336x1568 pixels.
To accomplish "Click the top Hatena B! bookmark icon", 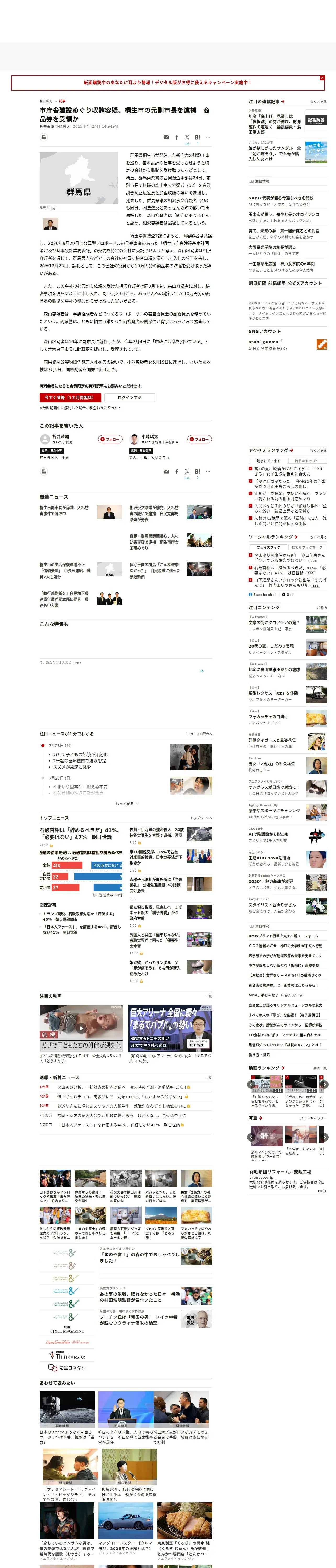I will point(198,137).
